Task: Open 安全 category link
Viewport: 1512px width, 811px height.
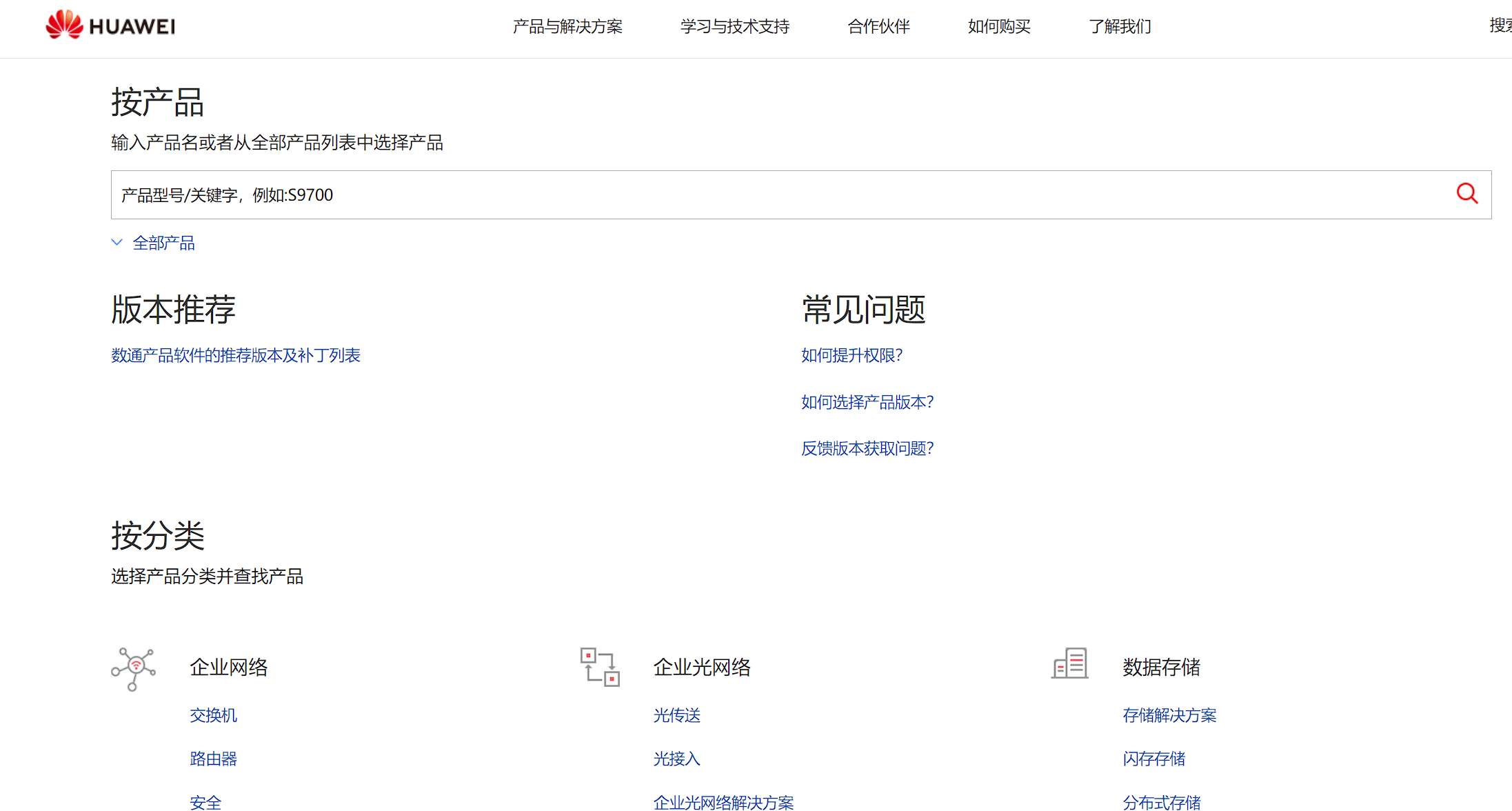Action: (x=205, y=802)
